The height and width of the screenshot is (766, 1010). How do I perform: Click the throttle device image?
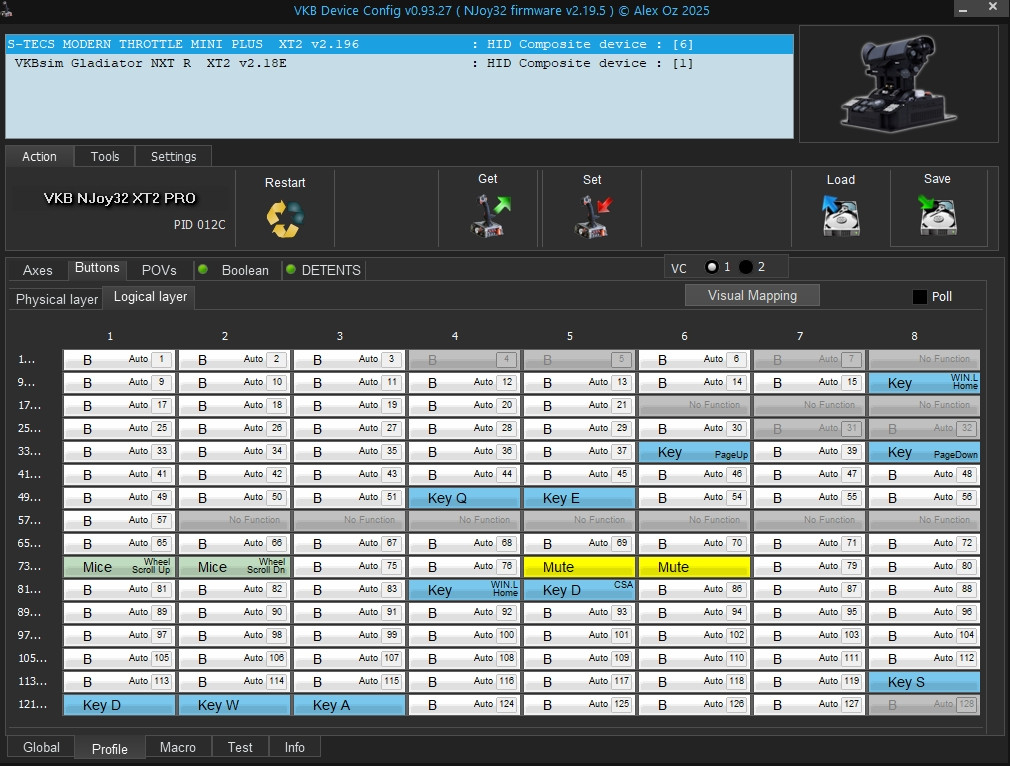pyautogui.click(x=897, y=84)
